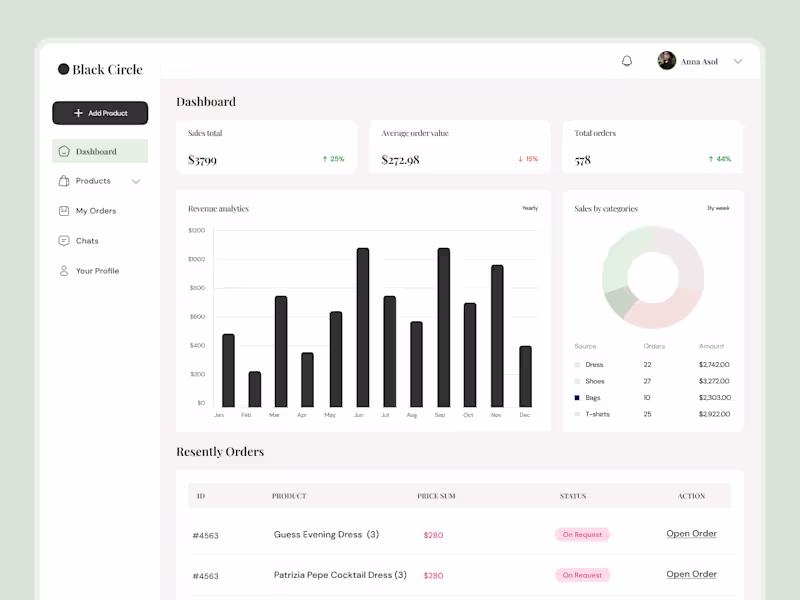Click Open Order for Guess Evening Dress
This screenshot has height=600, width=800.
(x=692, y=533)
